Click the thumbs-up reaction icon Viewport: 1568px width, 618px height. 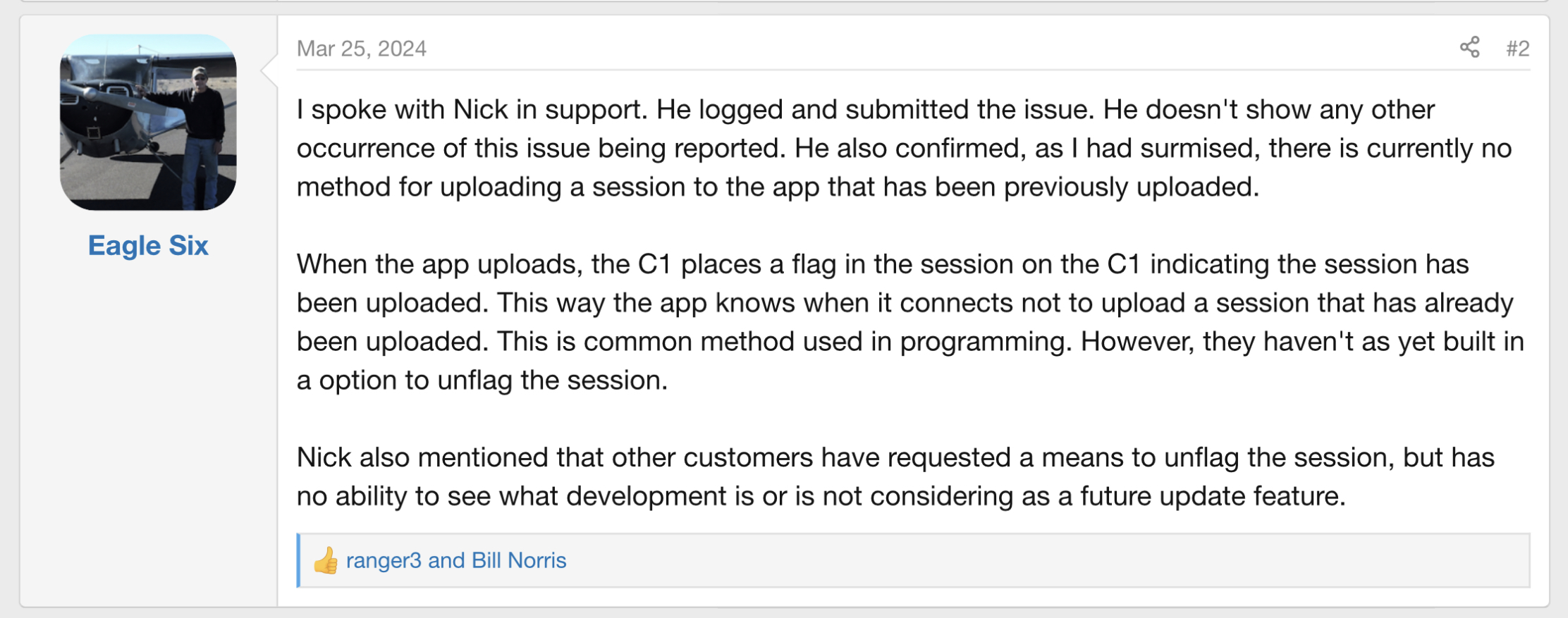point(326,561)
